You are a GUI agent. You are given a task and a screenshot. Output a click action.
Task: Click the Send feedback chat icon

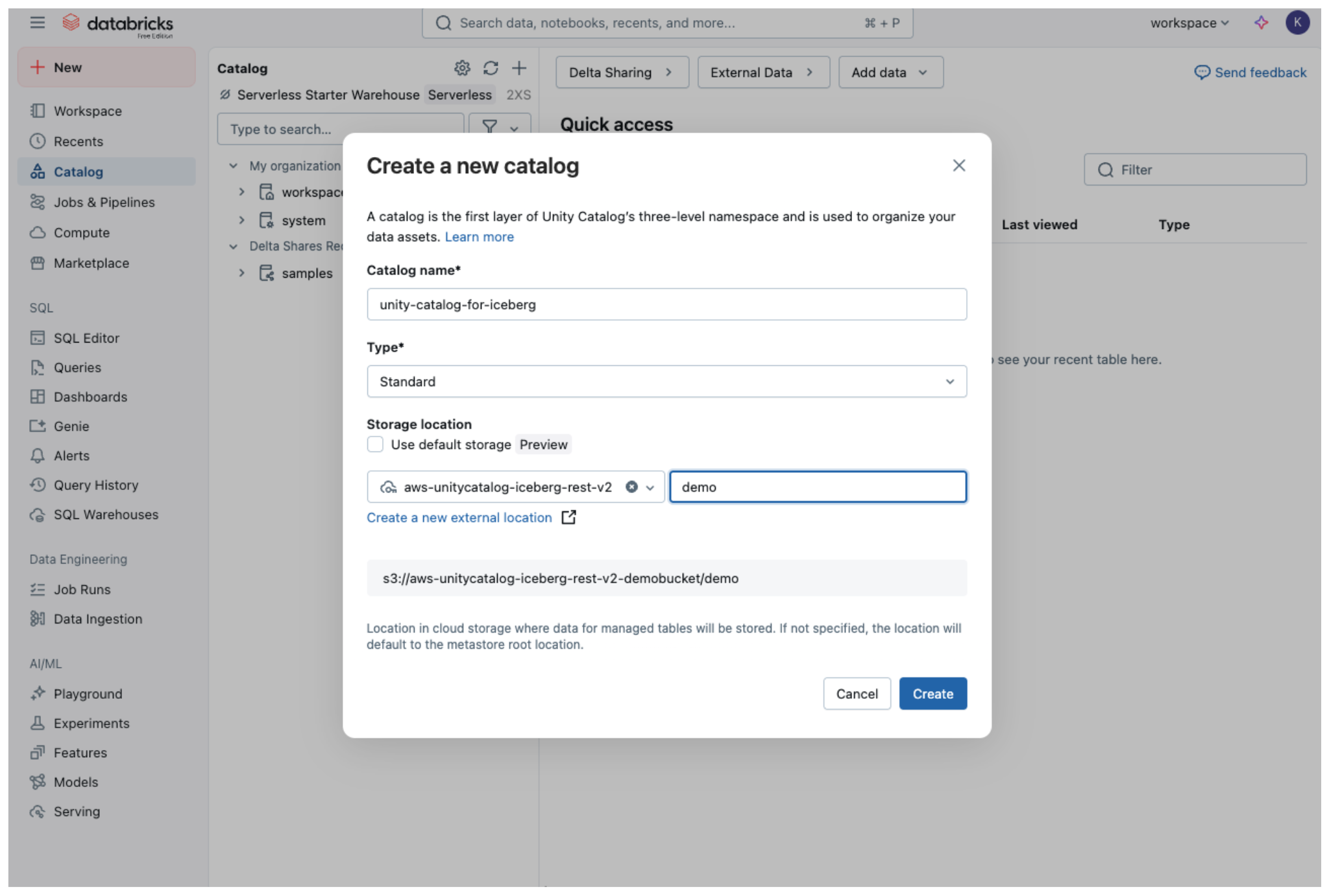pyautogui.click(x=1202, y=72)
